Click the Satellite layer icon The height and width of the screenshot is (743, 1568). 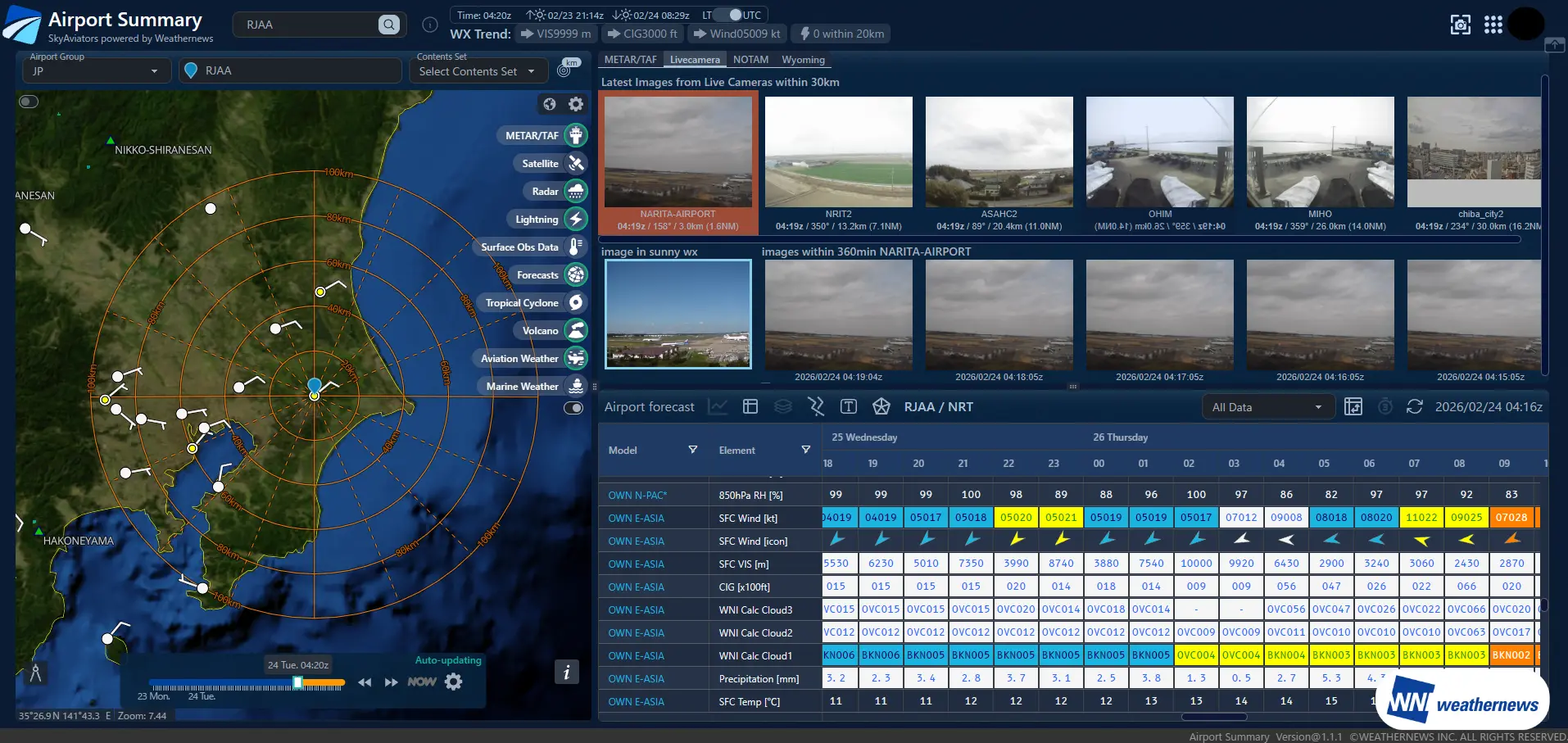(576, 164)
